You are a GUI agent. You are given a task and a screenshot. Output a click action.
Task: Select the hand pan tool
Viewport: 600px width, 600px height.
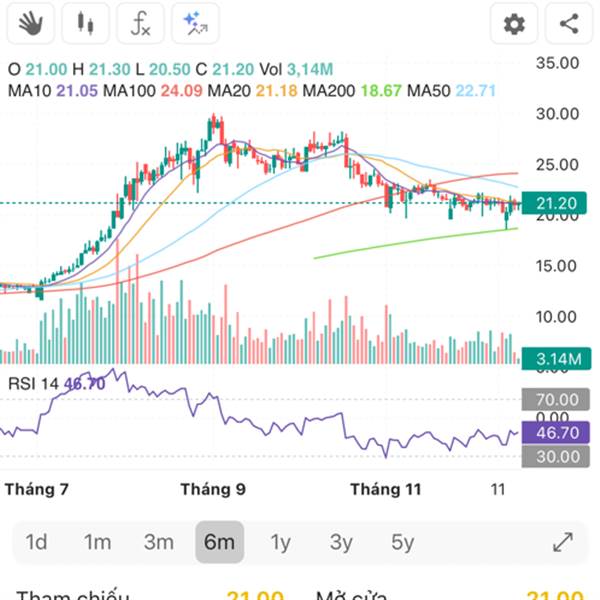pyautogui.click(x=31, y=24)
